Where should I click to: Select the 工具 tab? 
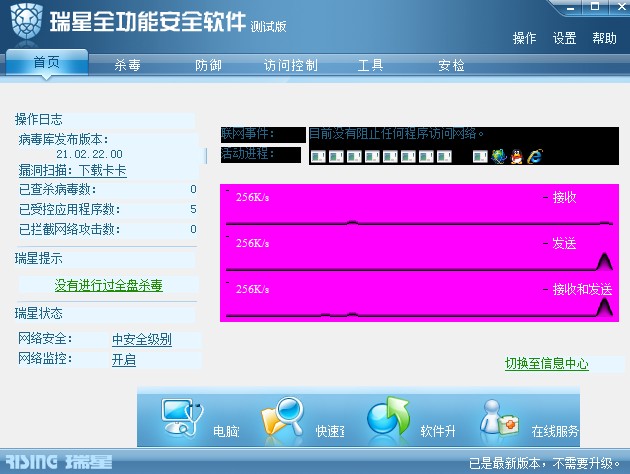pyautogui.click(x=370, y=65)
